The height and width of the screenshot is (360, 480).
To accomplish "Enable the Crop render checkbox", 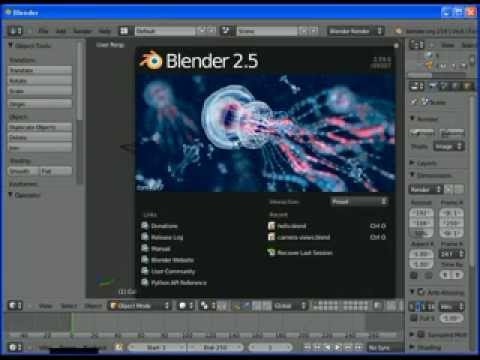I will [x=429, y=275].
